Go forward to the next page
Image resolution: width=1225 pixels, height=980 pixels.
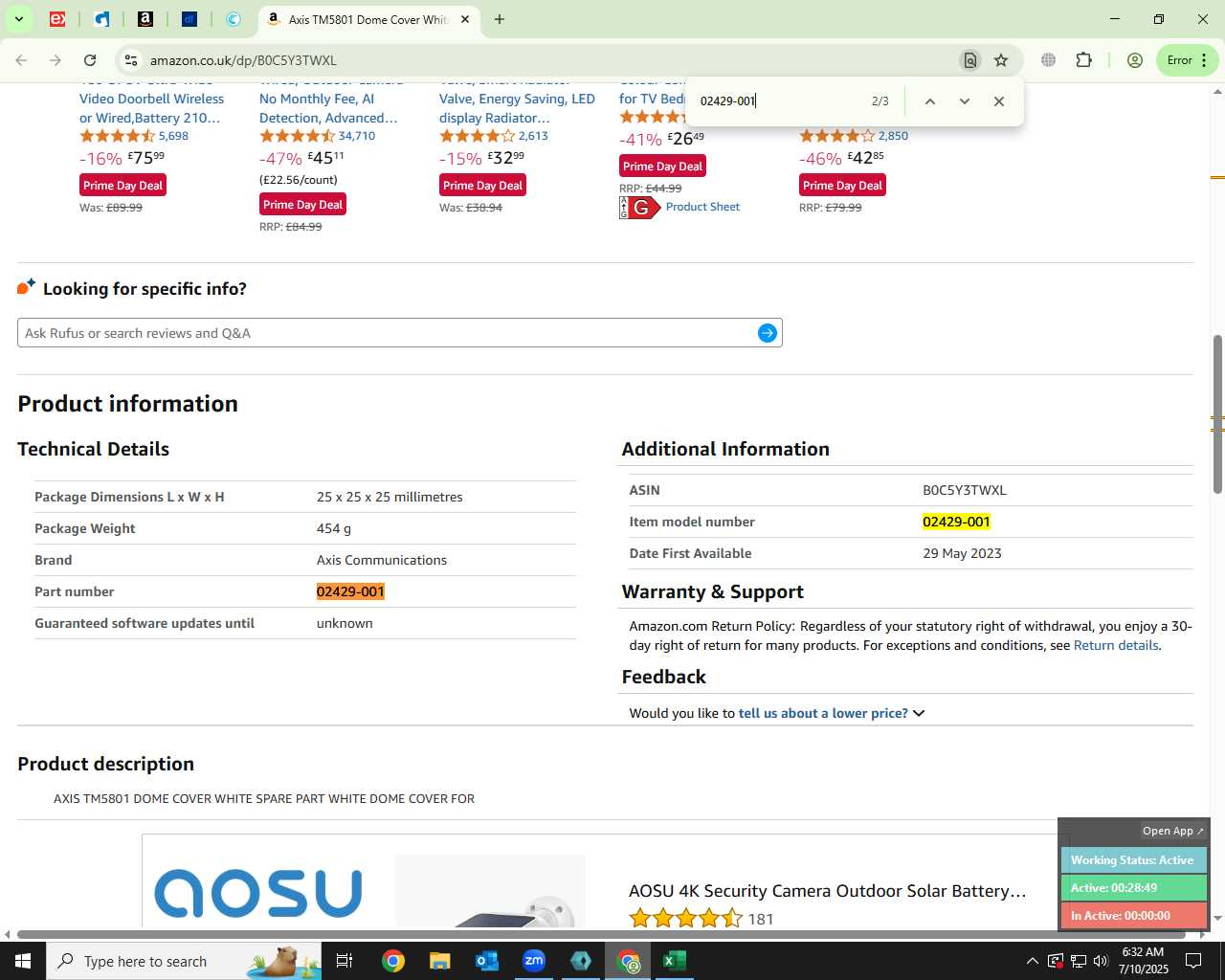coord(56,60)
